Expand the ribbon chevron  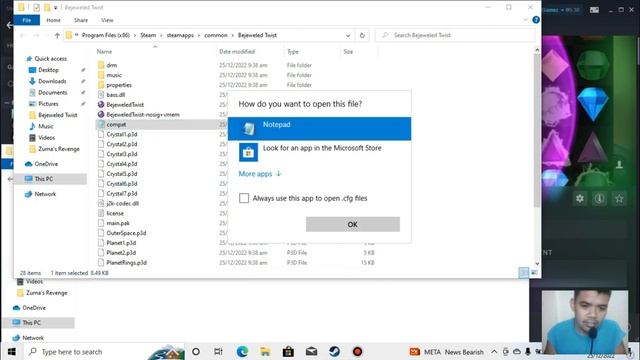coord(526,20)
